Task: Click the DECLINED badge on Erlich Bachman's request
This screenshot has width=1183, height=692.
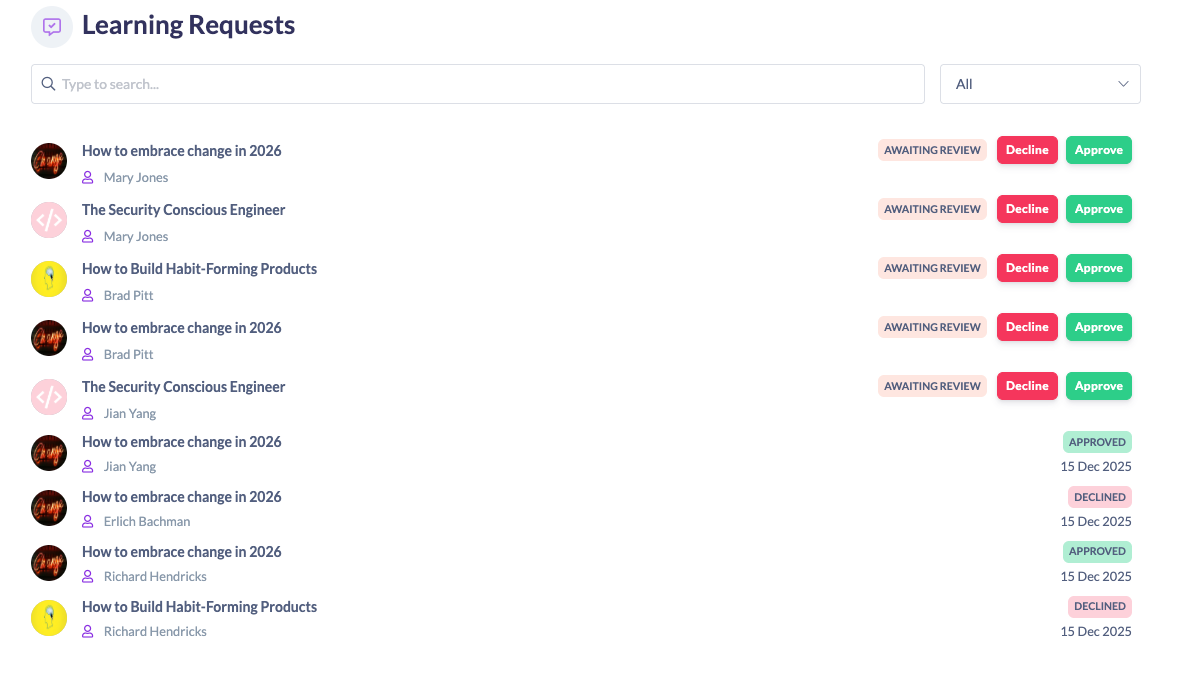Action: coord(1099,497)
